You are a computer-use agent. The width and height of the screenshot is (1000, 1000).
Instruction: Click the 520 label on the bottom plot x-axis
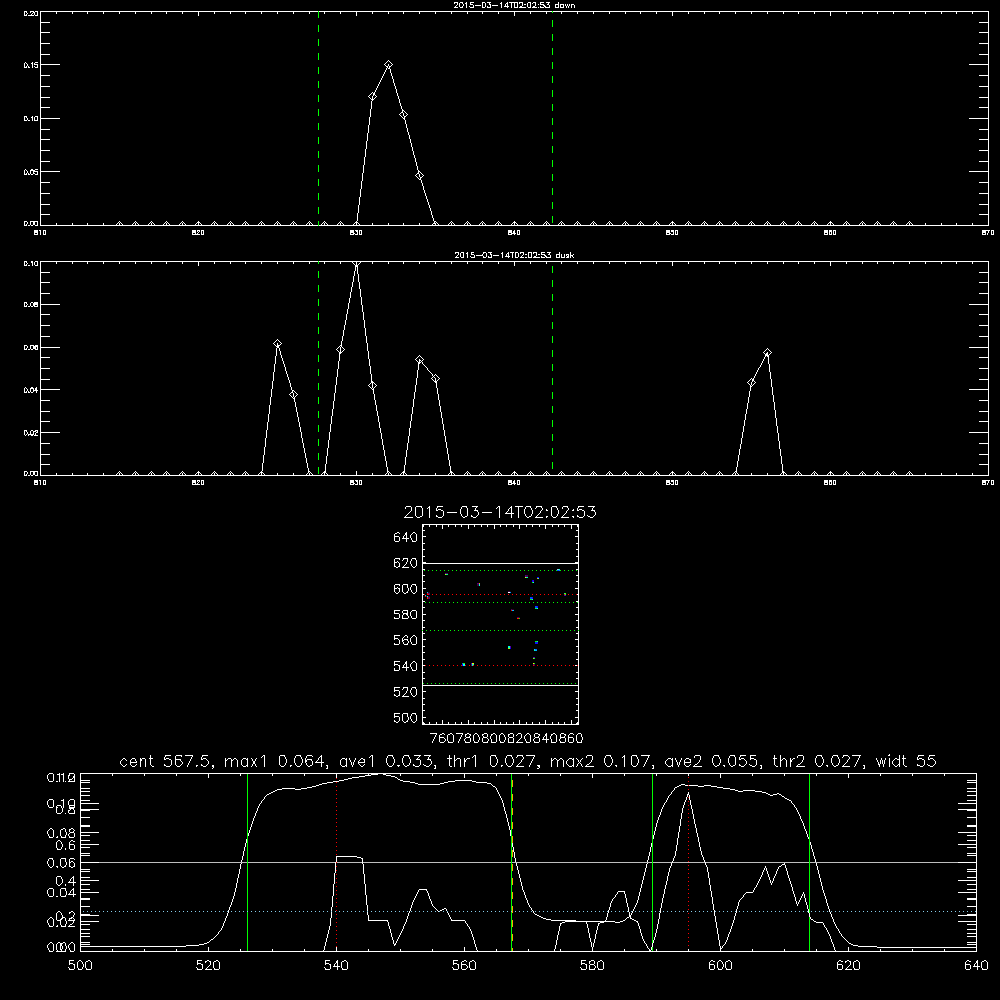pyautogui.click(x=208, y=966)
